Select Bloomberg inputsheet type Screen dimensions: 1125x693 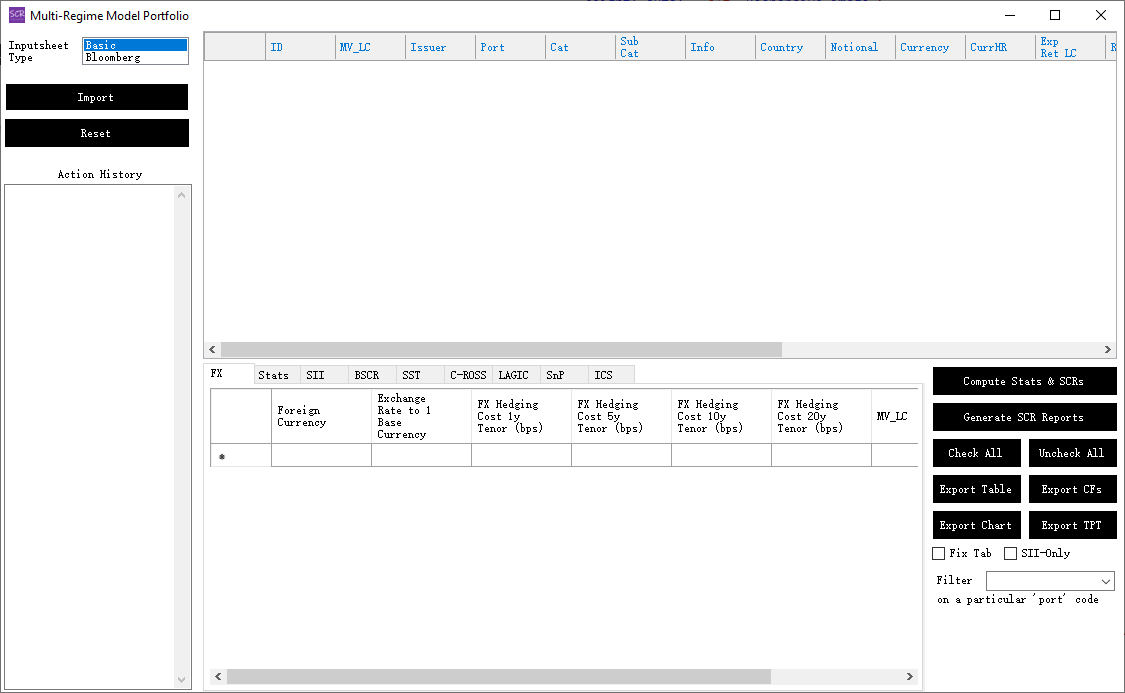(x=134, y=58)
